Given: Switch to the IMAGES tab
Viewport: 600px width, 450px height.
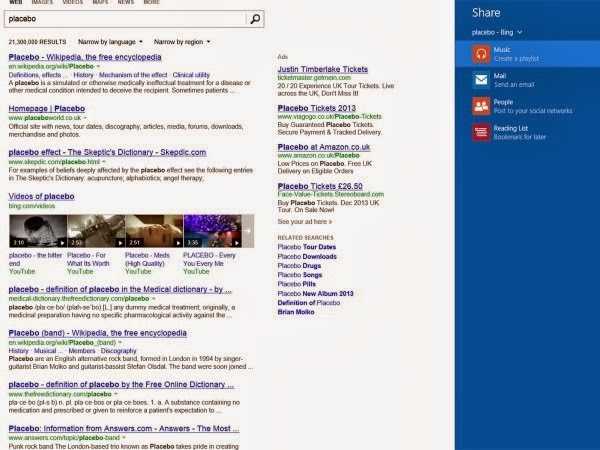Looking at the screenshot, I should point(42,2).
